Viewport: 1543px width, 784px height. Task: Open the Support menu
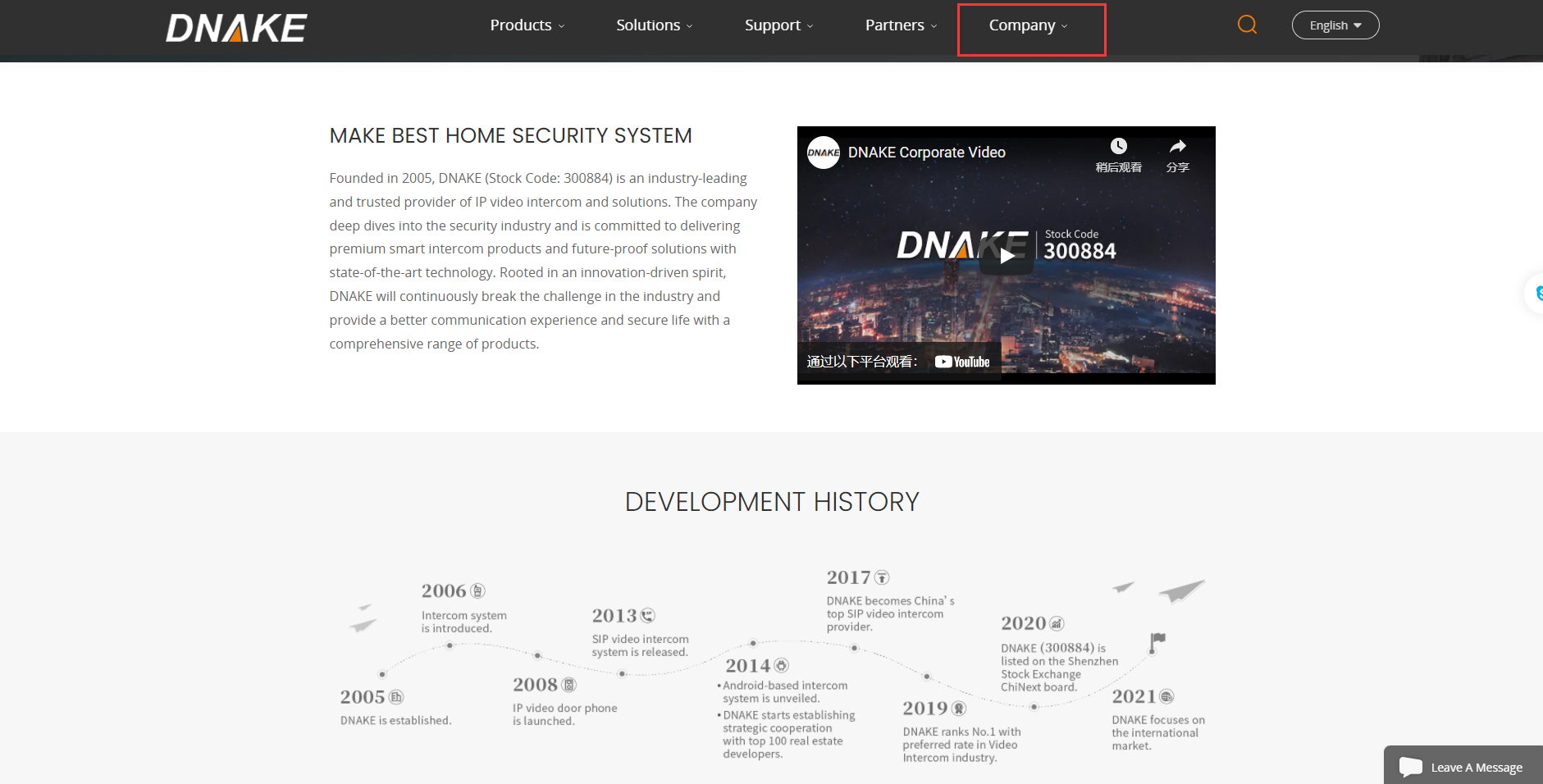778,25
